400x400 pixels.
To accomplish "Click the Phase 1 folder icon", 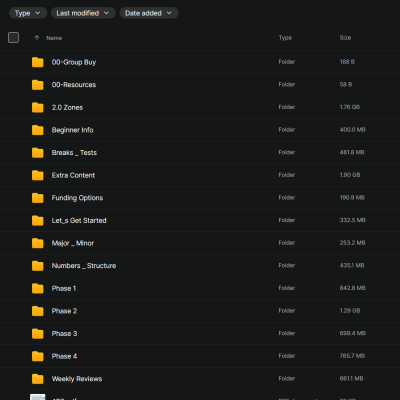I will tap(38, 288).
